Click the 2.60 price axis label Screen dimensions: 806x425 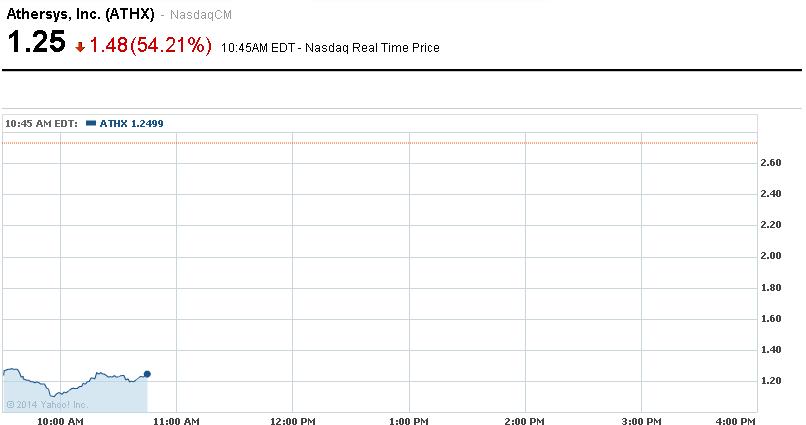[771, 162]
